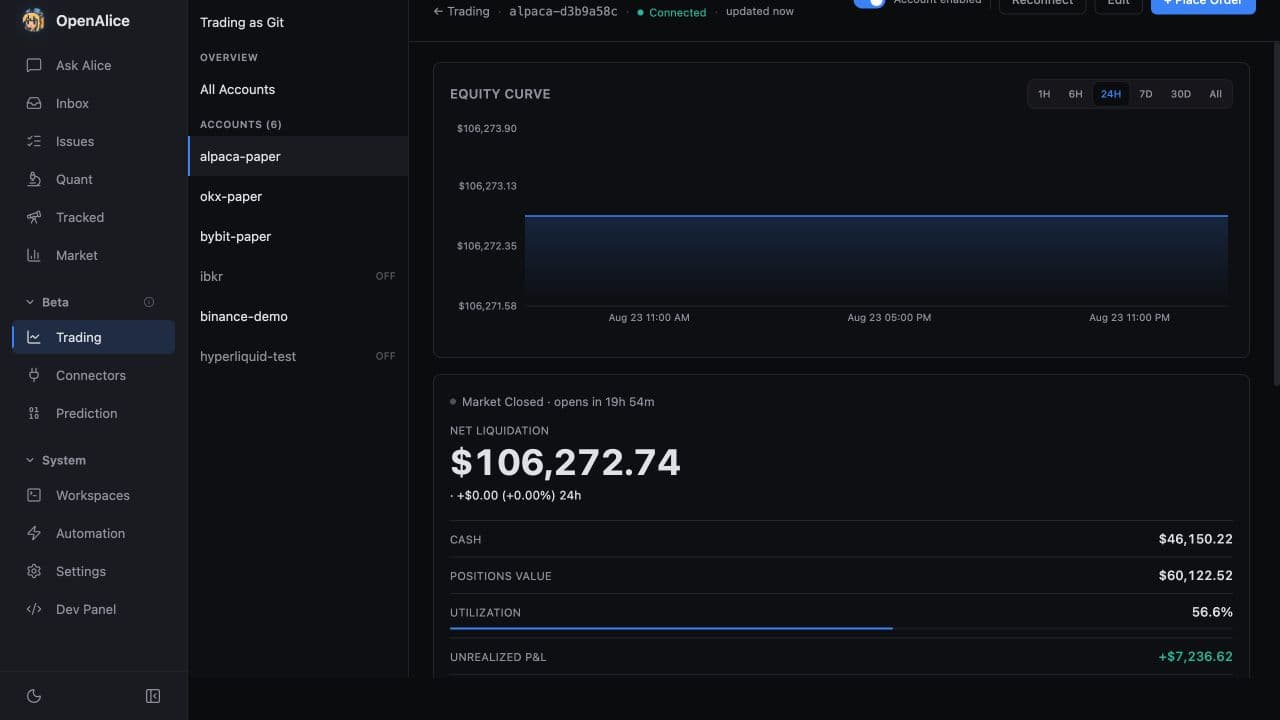Select the ibkr account

(x=298, y=276)
